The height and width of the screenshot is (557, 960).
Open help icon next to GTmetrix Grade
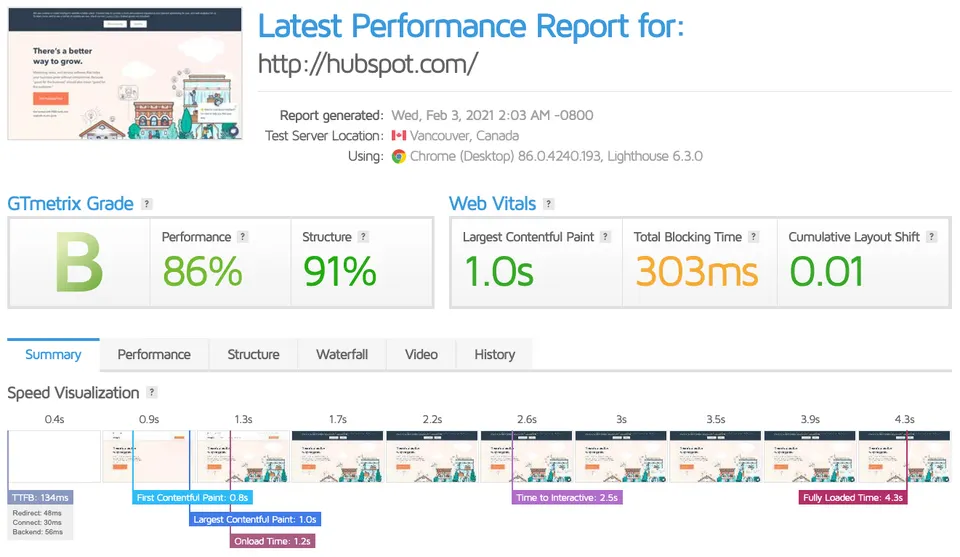tap(146, 204)
